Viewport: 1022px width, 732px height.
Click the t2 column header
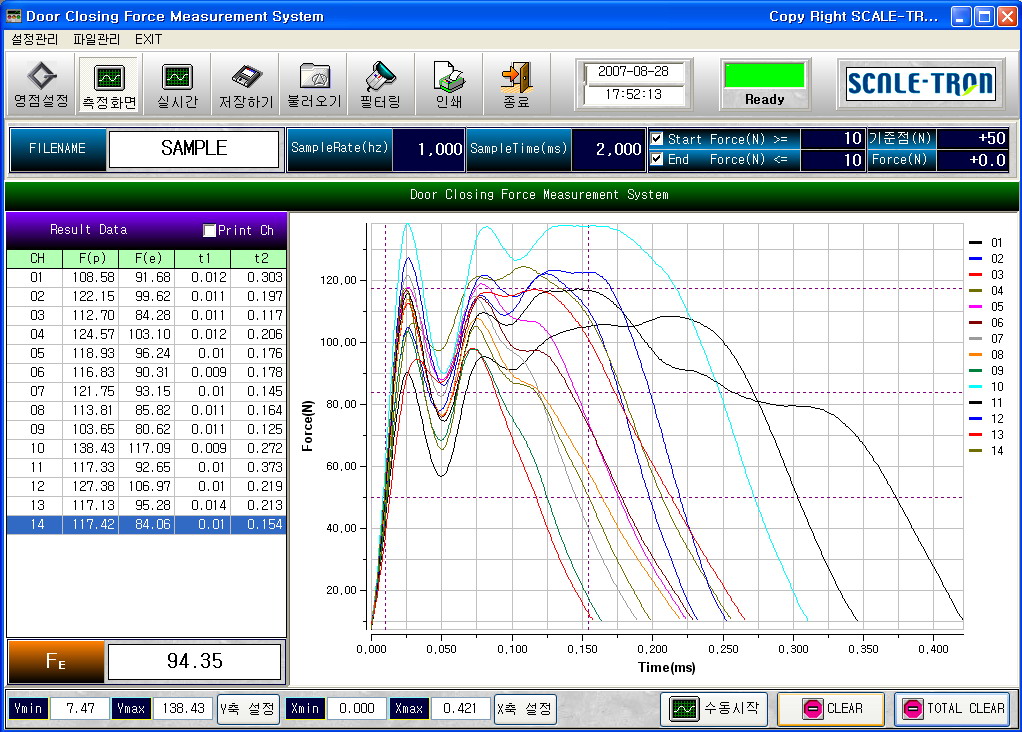point(259,258)
